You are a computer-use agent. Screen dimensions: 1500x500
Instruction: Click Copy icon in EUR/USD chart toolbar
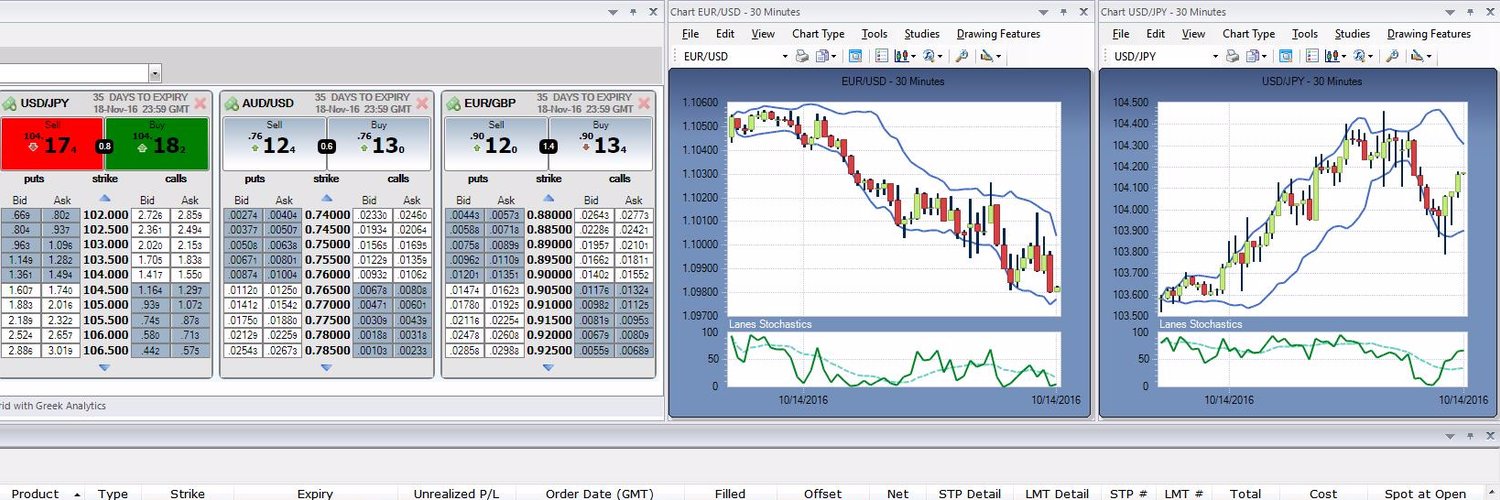822,56
